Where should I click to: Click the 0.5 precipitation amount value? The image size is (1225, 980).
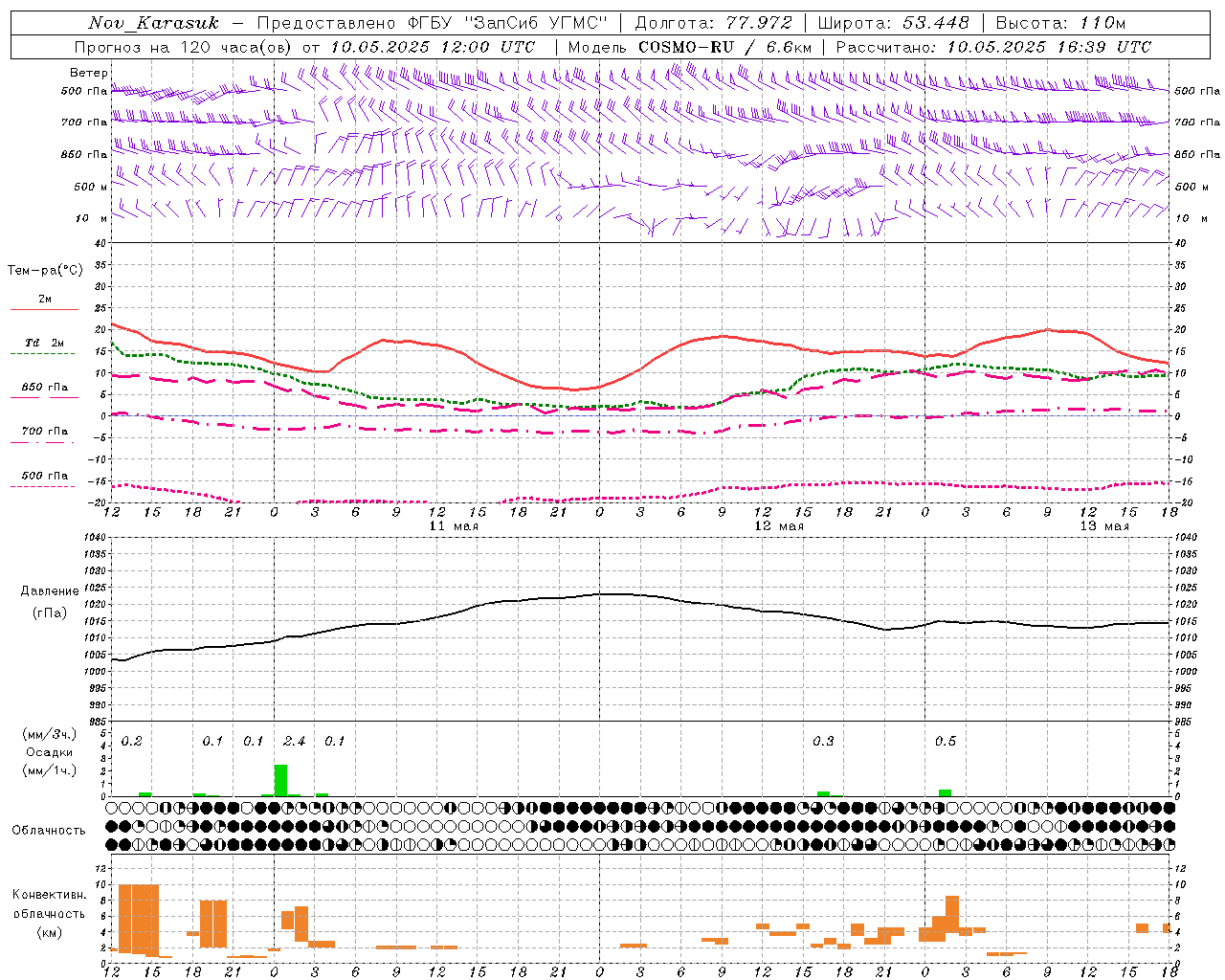click(x=946, y=742)
